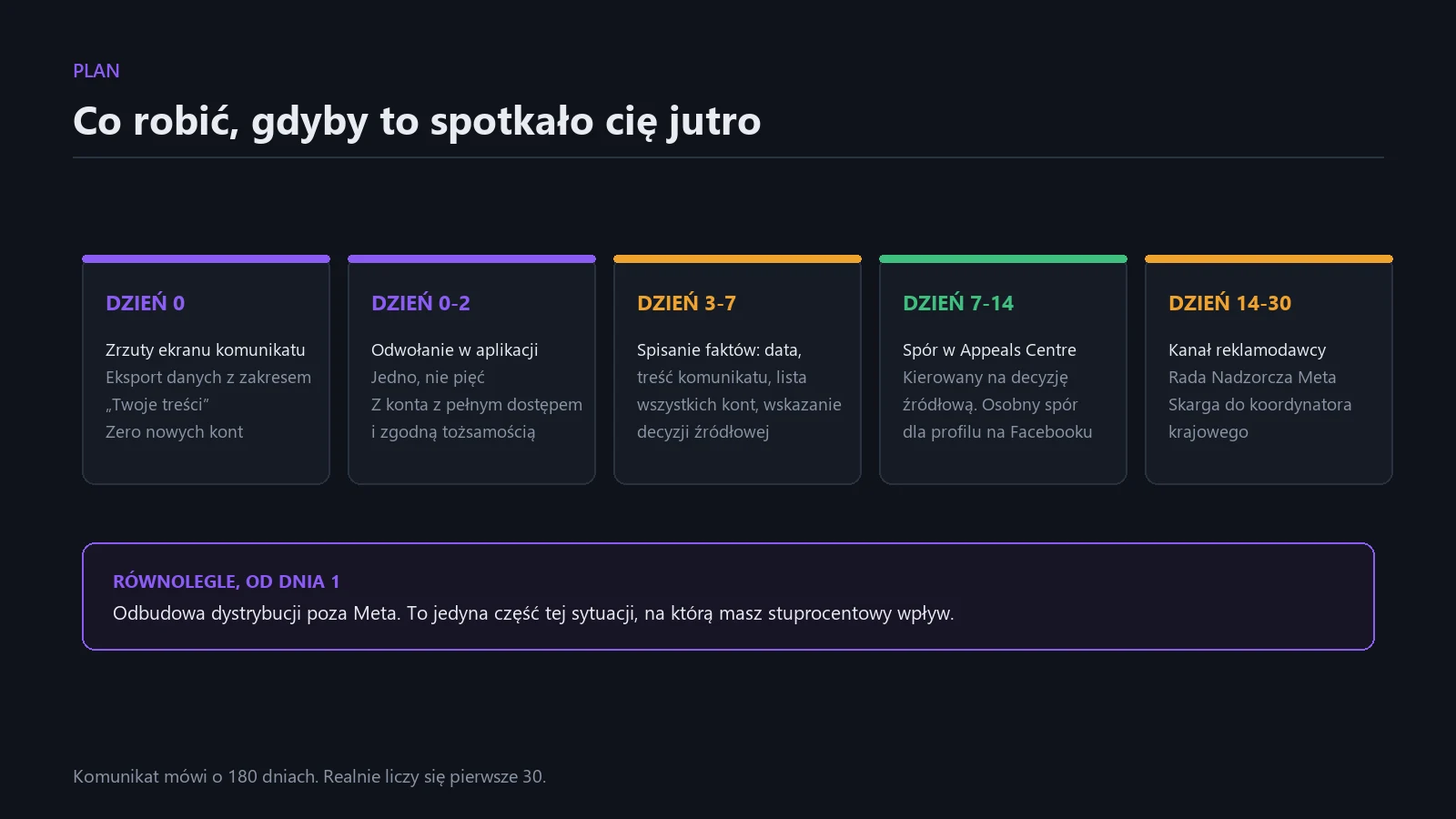Select the 'Odwołanie w aplikacji' text

(455, 350)
